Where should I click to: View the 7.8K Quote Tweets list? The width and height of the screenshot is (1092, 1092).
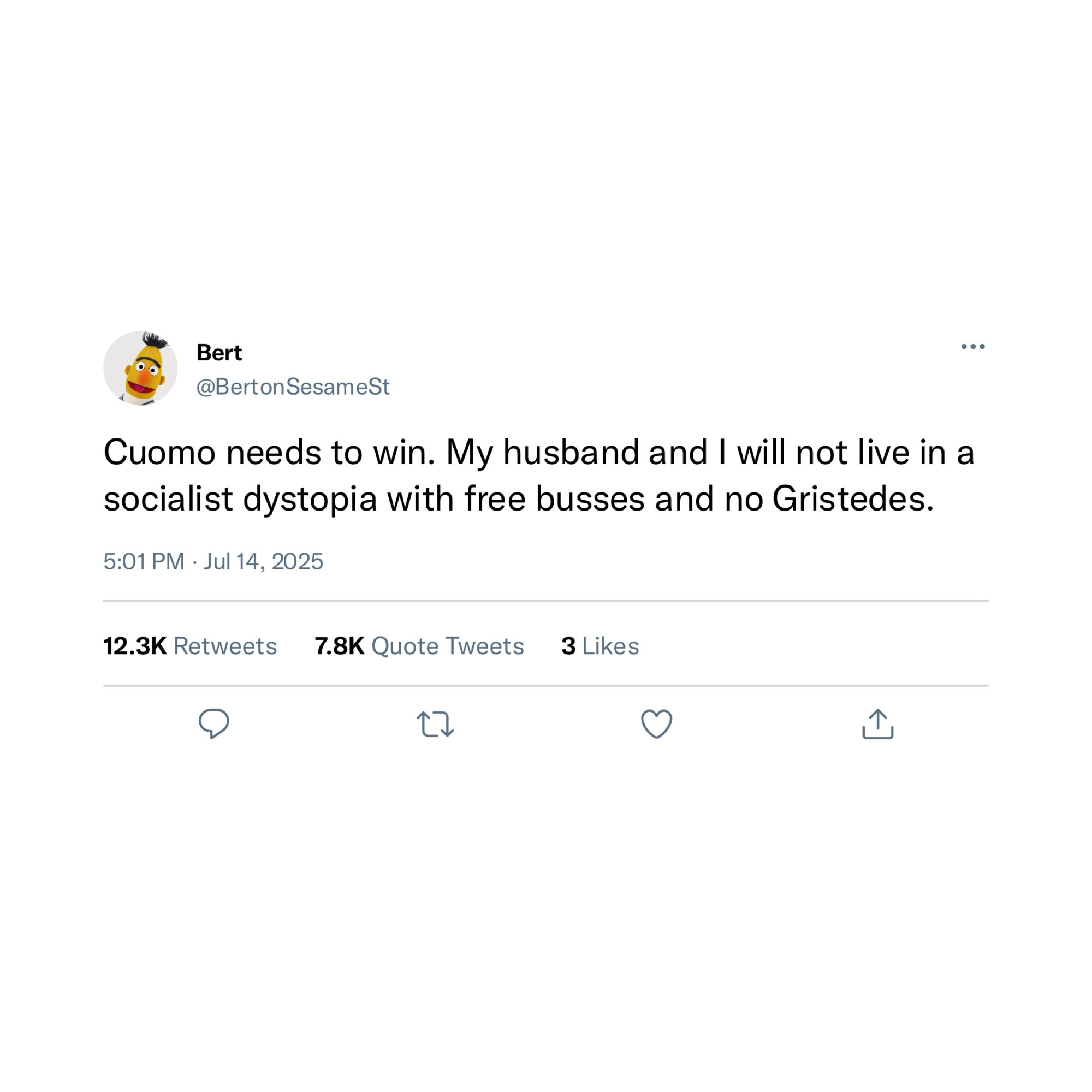419,646
